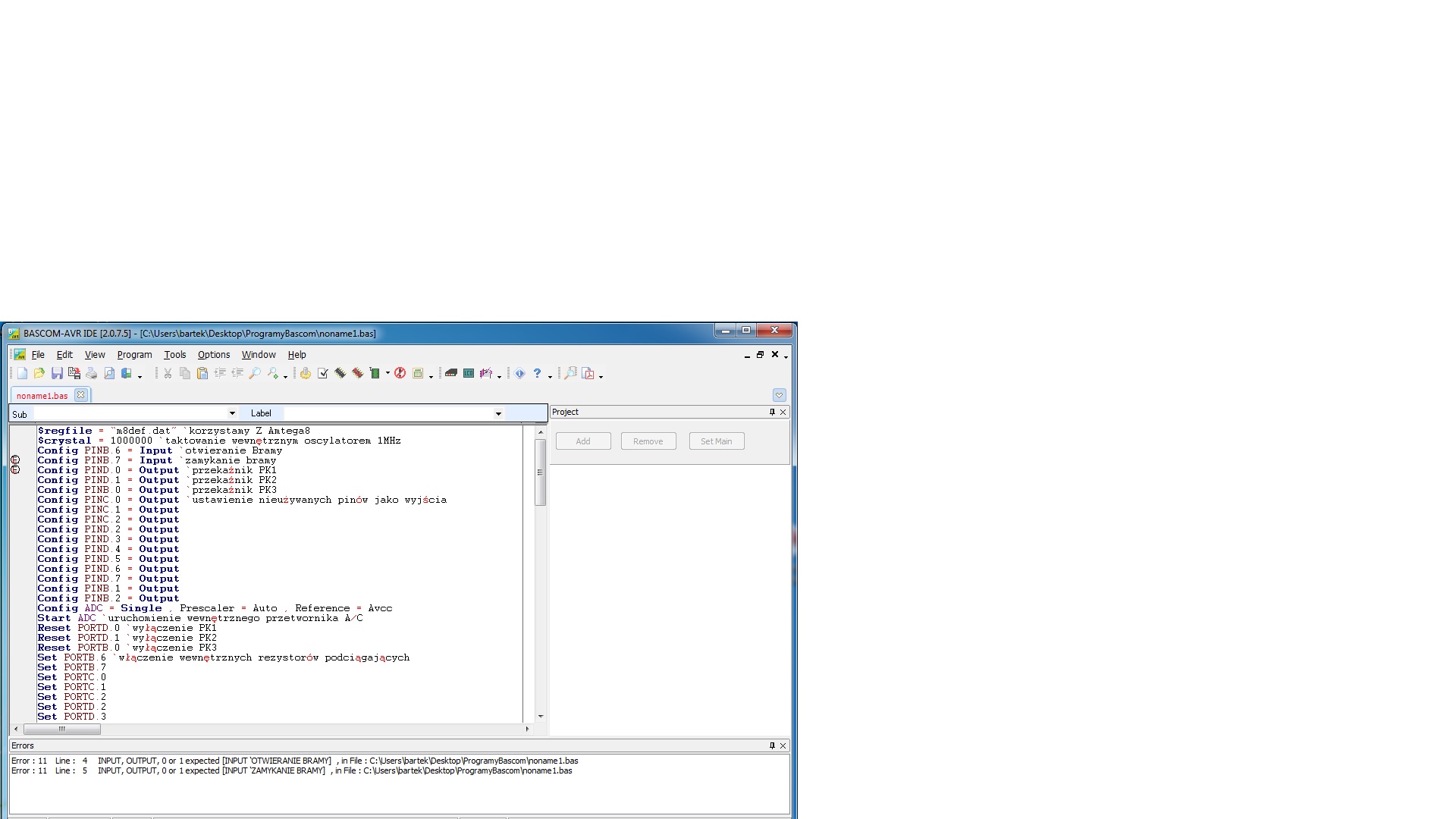Click the Syntax check checkmark icon
This screenshot has width=1456, height=819.
click(x=323, y=373)
